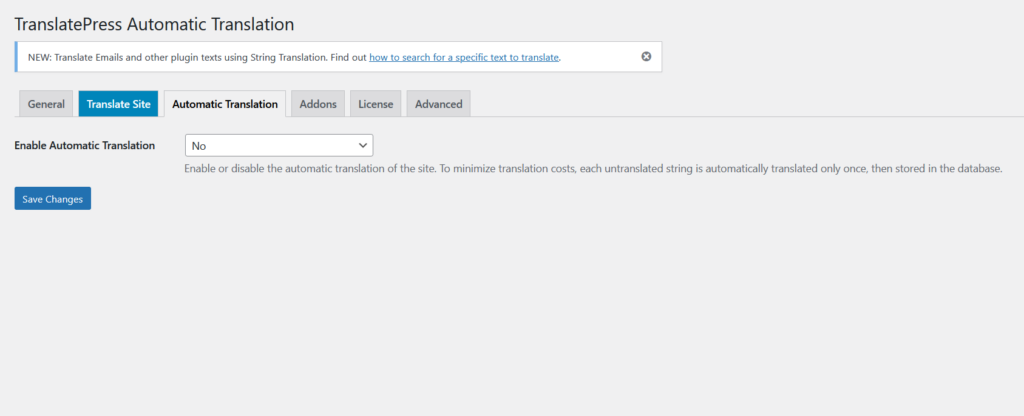Switch to the Addons tab
1024x416 pixels.
[x=318, y=104]
